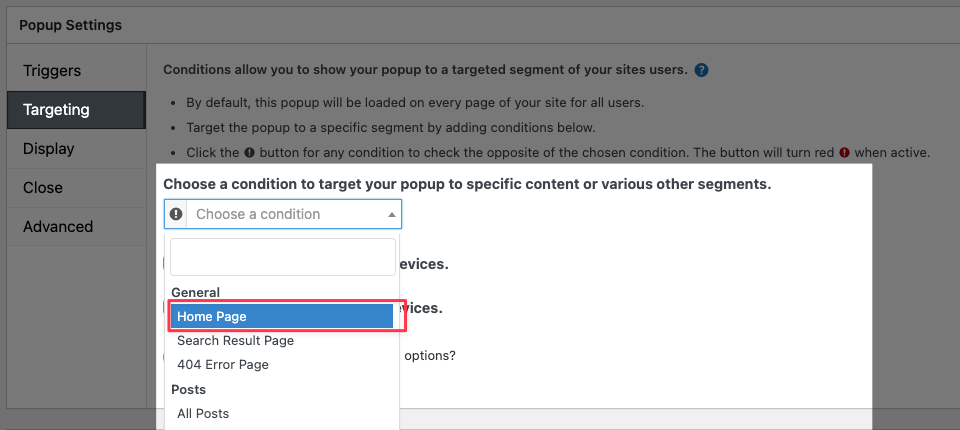This screenshot has width=960, height=430.
Task: Click the blue help question mark icon
Action: tap(702, 71)
